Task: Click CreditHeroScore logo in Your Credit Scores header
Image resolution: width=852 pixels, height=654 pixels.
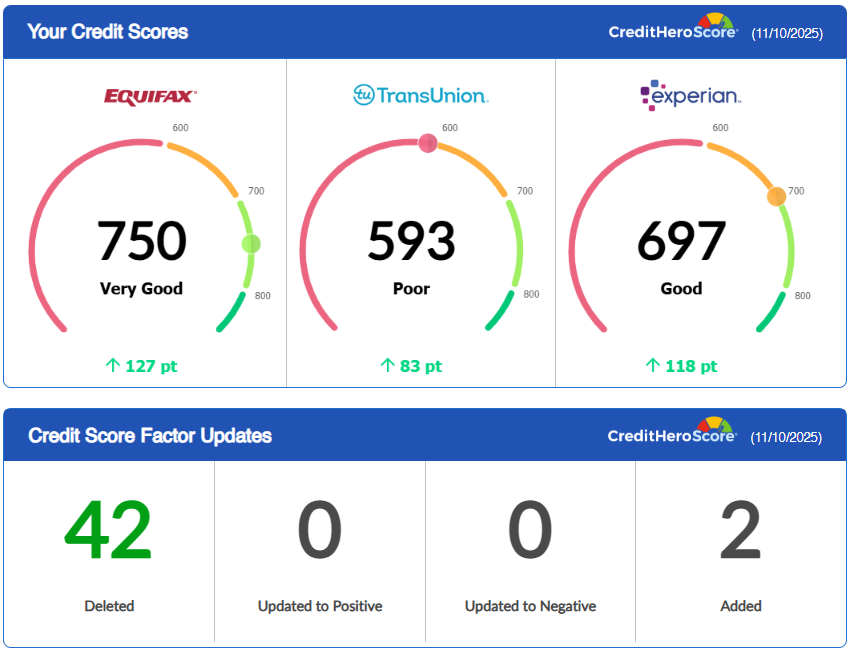Action: (672, 30)
